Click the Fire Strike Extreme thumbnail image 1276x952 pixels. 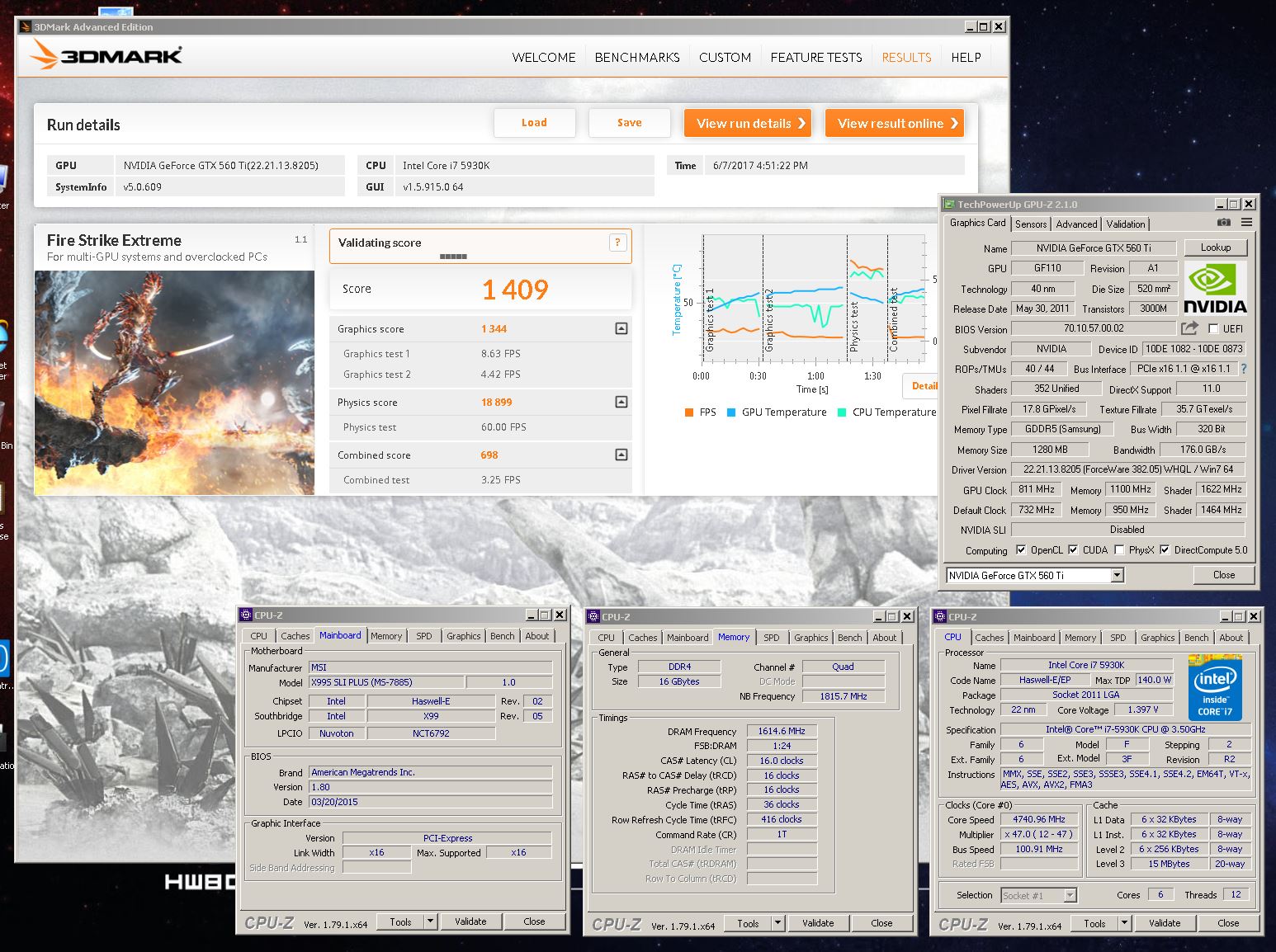coord(174,383)
